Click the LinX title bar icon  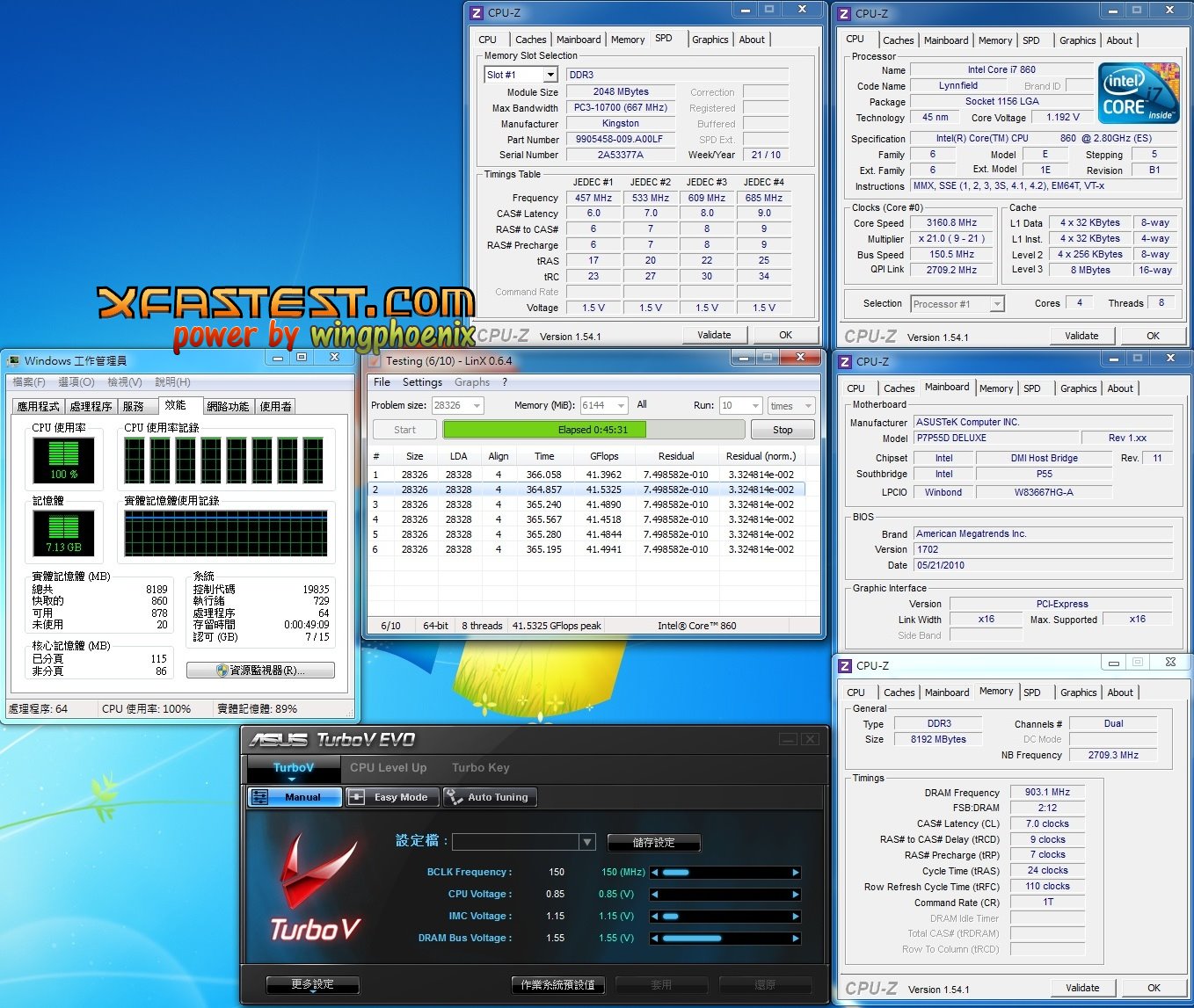[374, 360]
